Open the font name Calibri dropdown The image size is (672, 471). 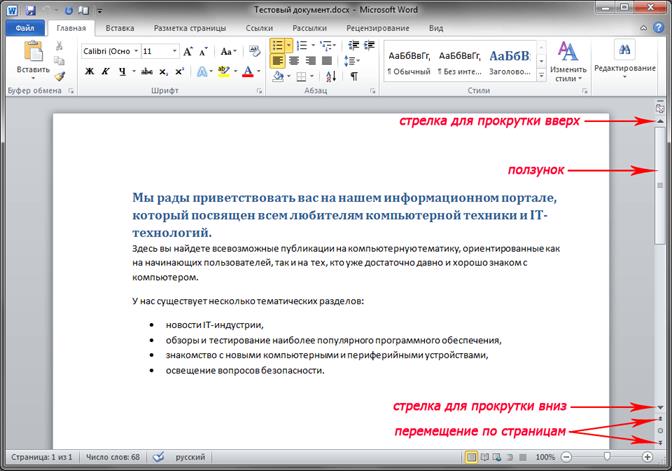click(x=134, y=50)
